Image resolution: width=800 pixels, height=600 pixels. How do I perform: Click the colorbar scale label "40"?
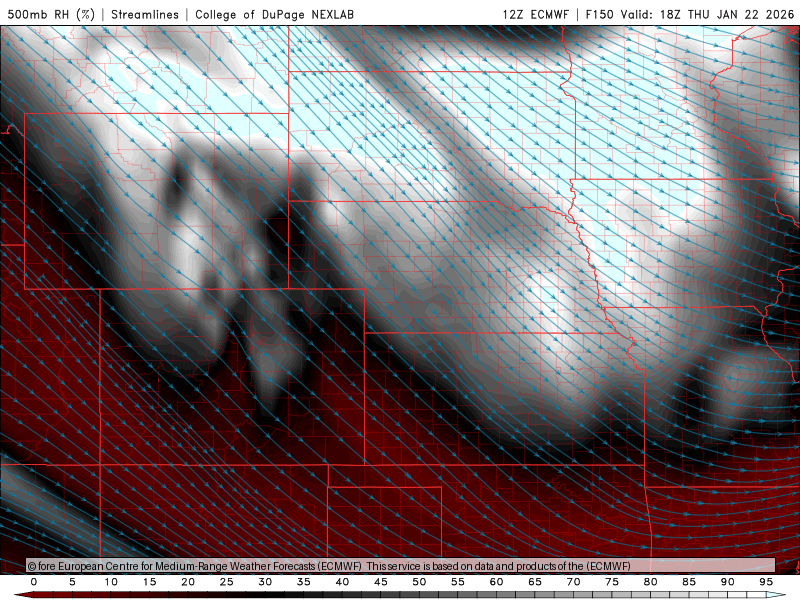click(342, 582)
